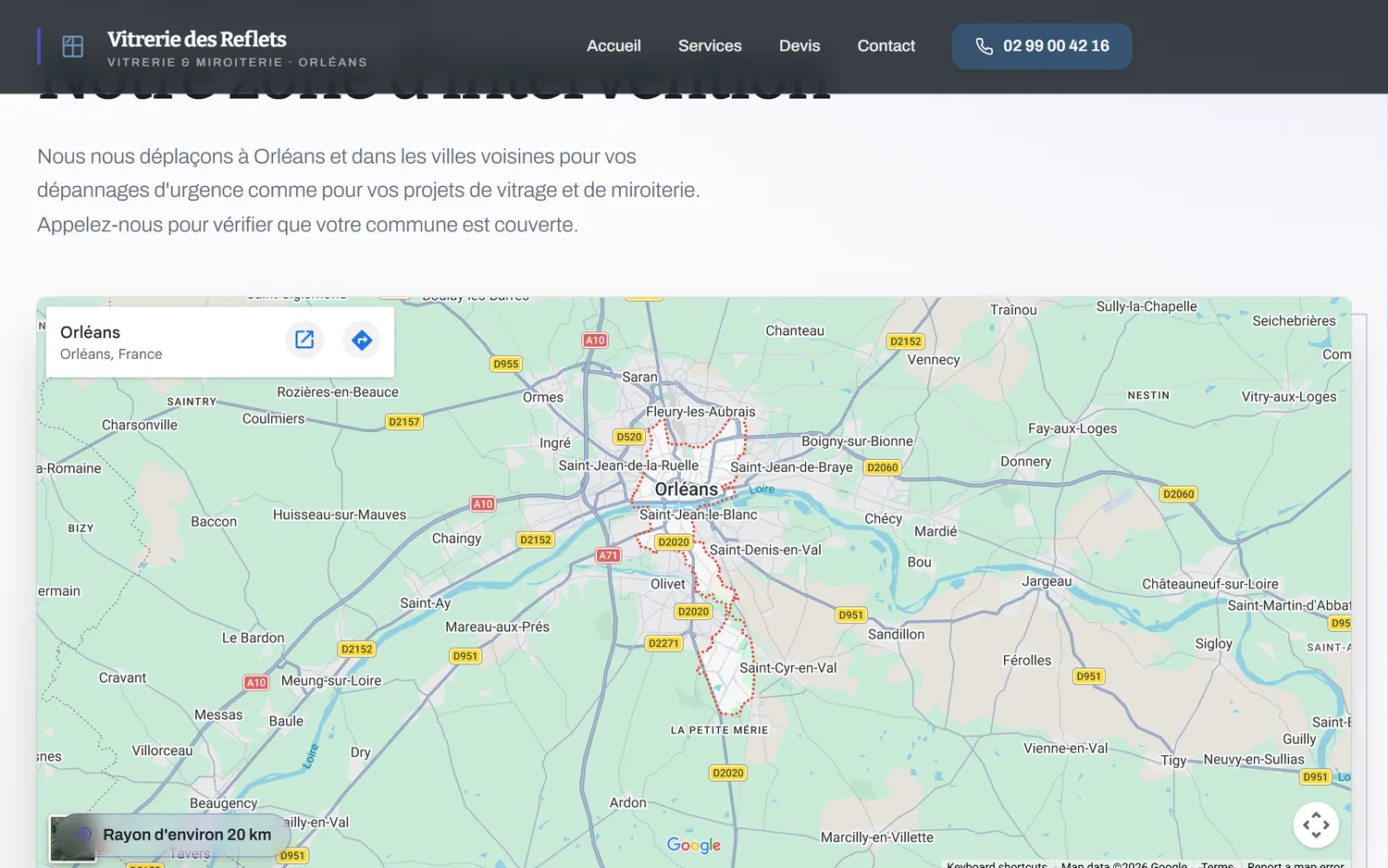
Task: Click the Jargeau map label
Action: click(1047, 581)
